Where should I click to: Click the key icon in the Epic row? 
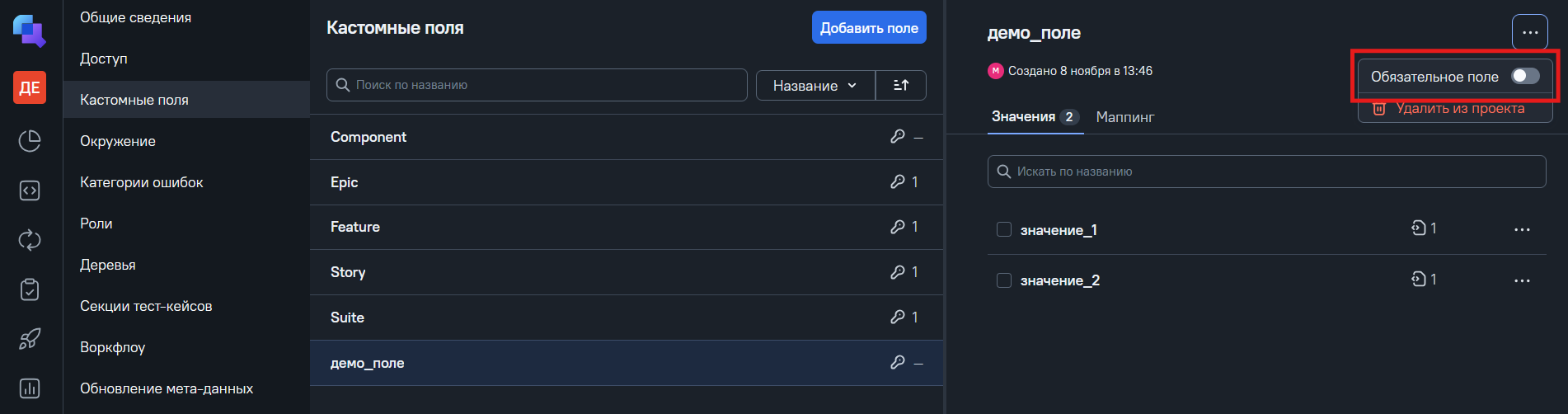(x=898, y=181)
